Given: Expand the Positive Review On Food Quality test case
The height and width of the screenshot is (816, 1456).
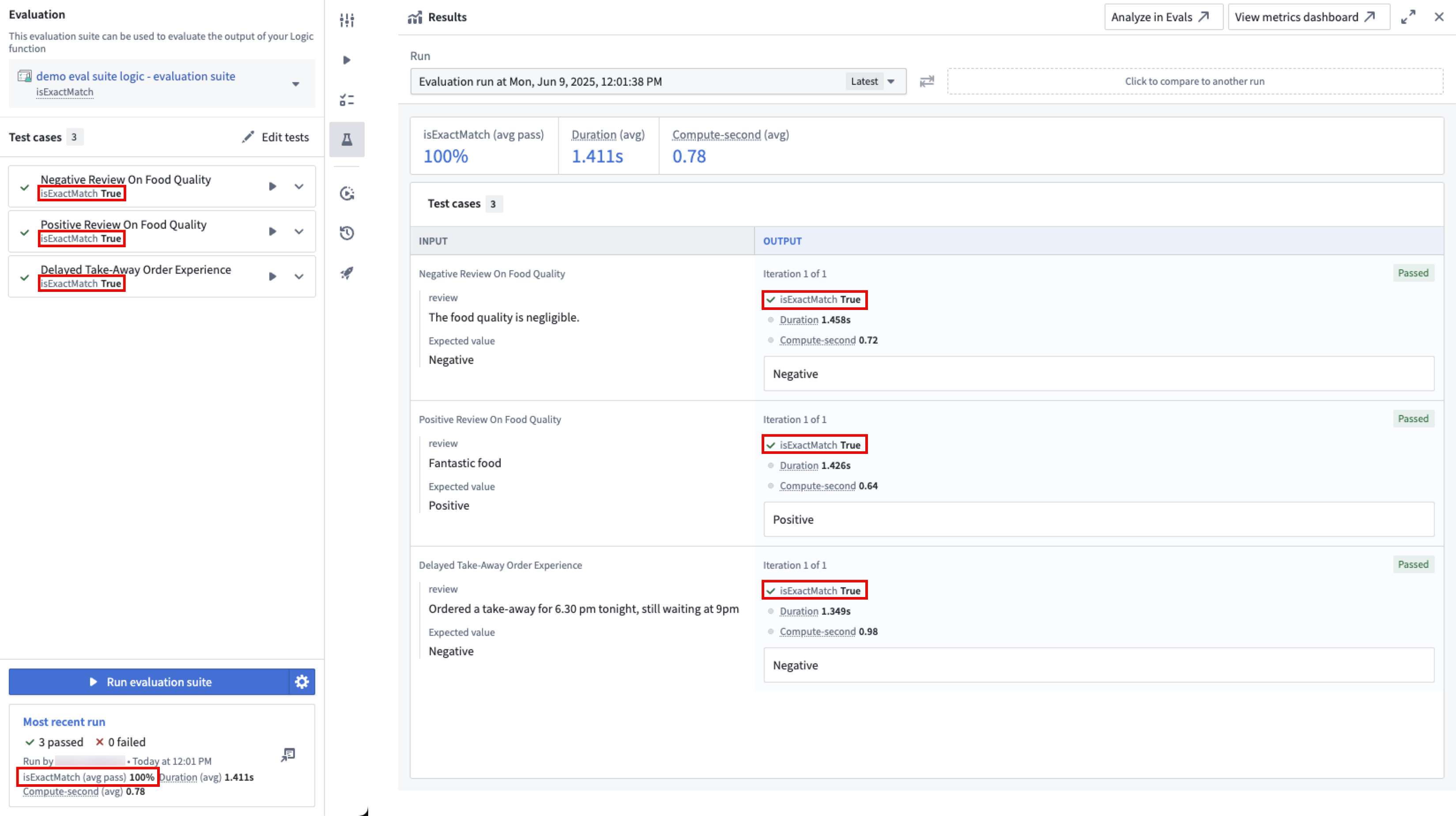Looking at the screenshot, I should [299, 231].
